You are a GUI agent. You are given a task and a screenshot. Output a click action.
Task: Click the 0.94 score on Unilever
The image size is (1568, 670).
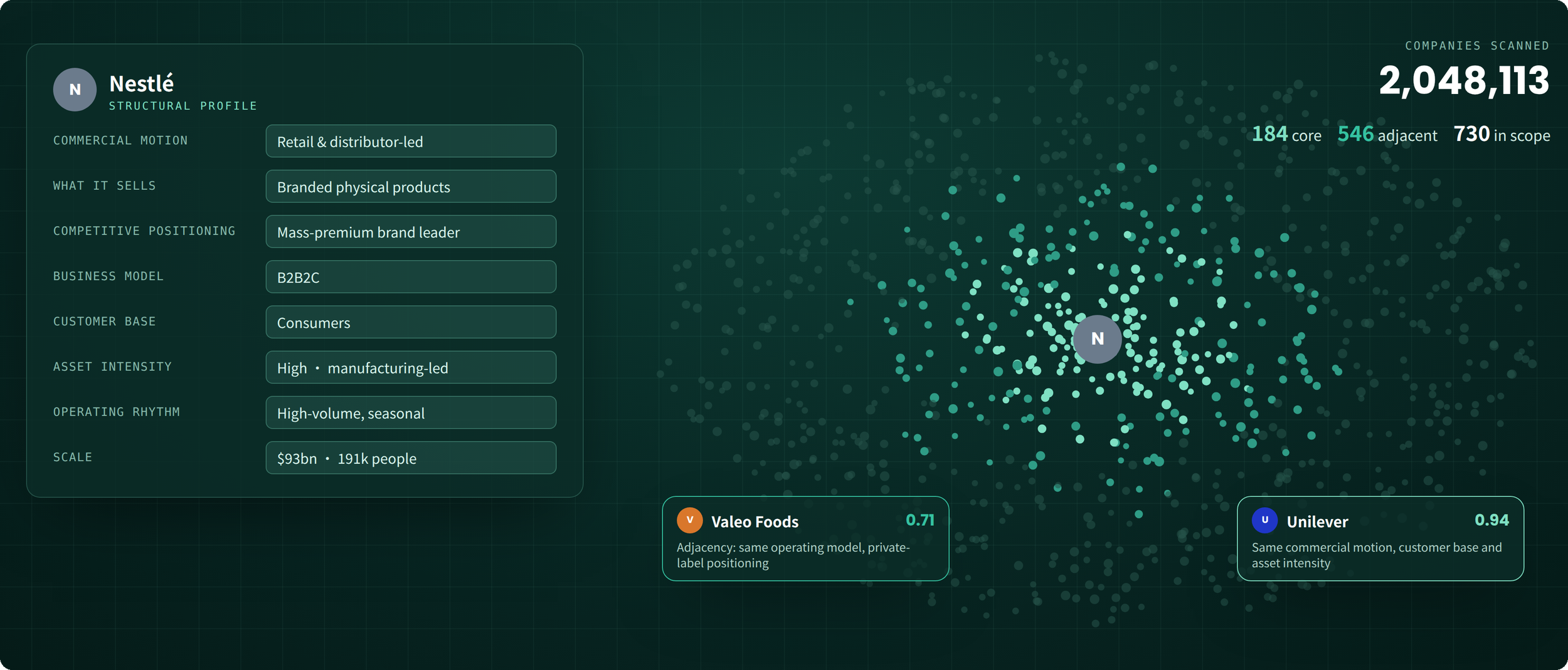click(1492, 520)
